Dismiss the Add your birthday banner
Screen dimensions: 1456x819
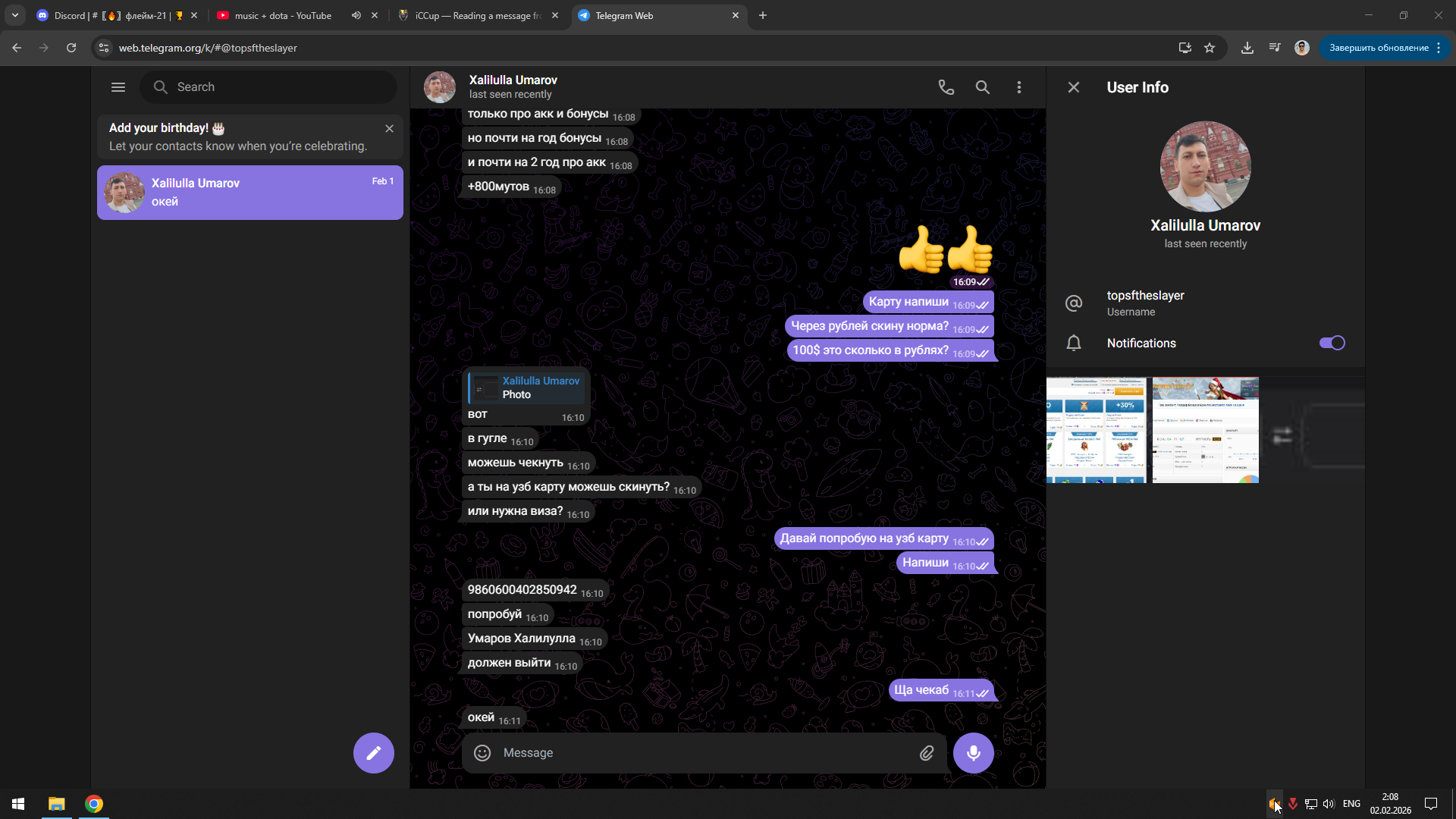(x=389, y=128)
